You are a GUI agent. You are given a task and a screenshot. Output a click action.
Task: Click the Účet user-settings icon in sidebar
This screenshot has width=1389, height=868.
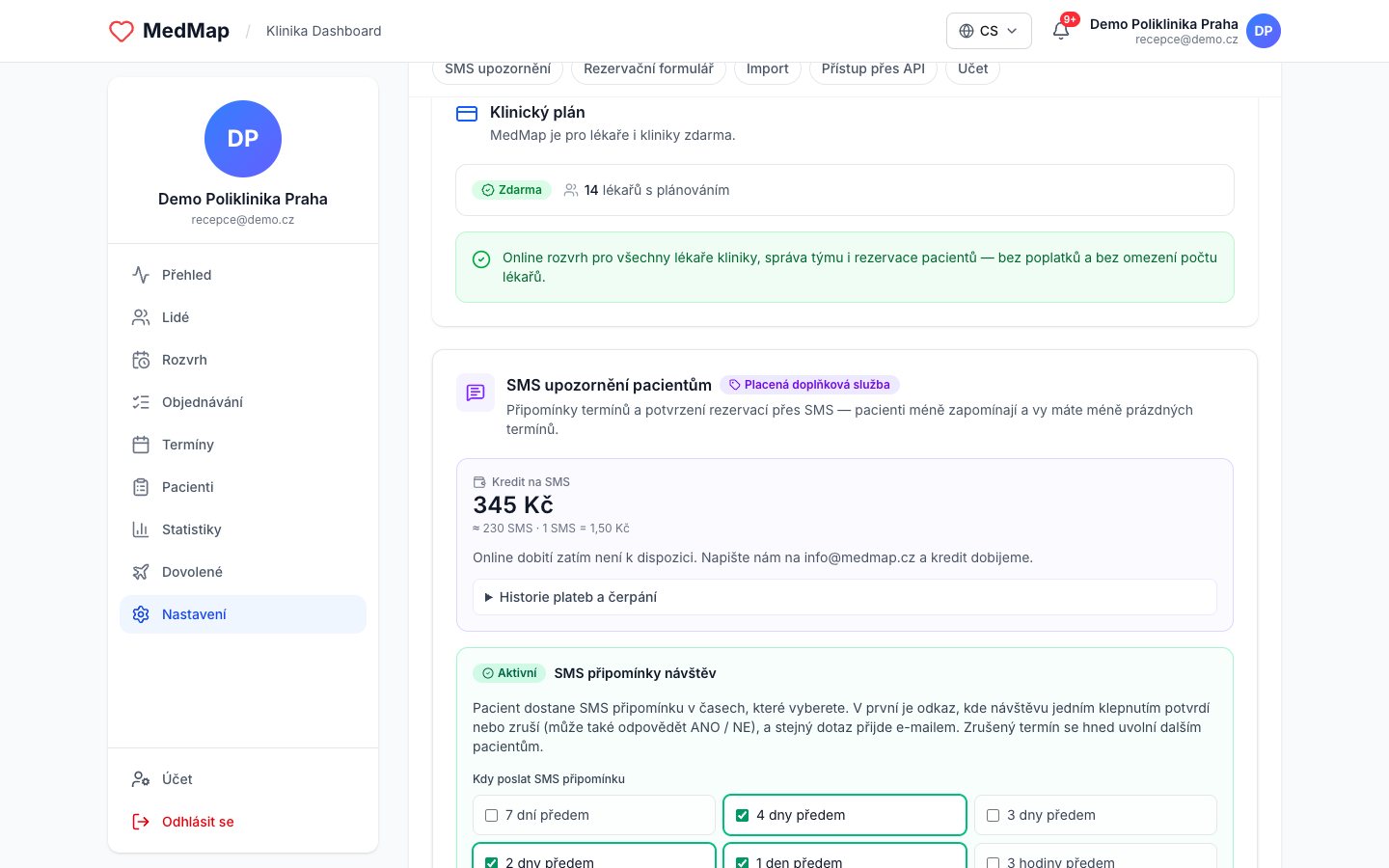click(x=141, y=779)
